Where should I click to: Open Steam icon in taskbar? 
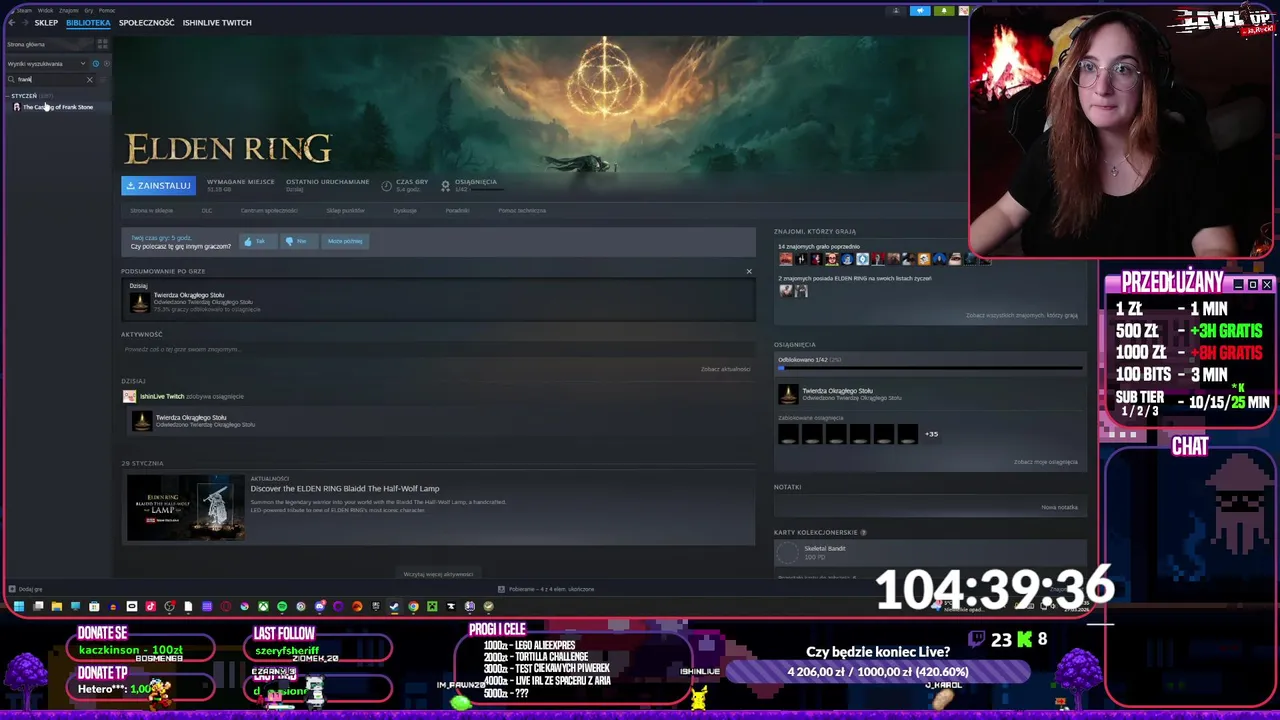click(394, 606)
